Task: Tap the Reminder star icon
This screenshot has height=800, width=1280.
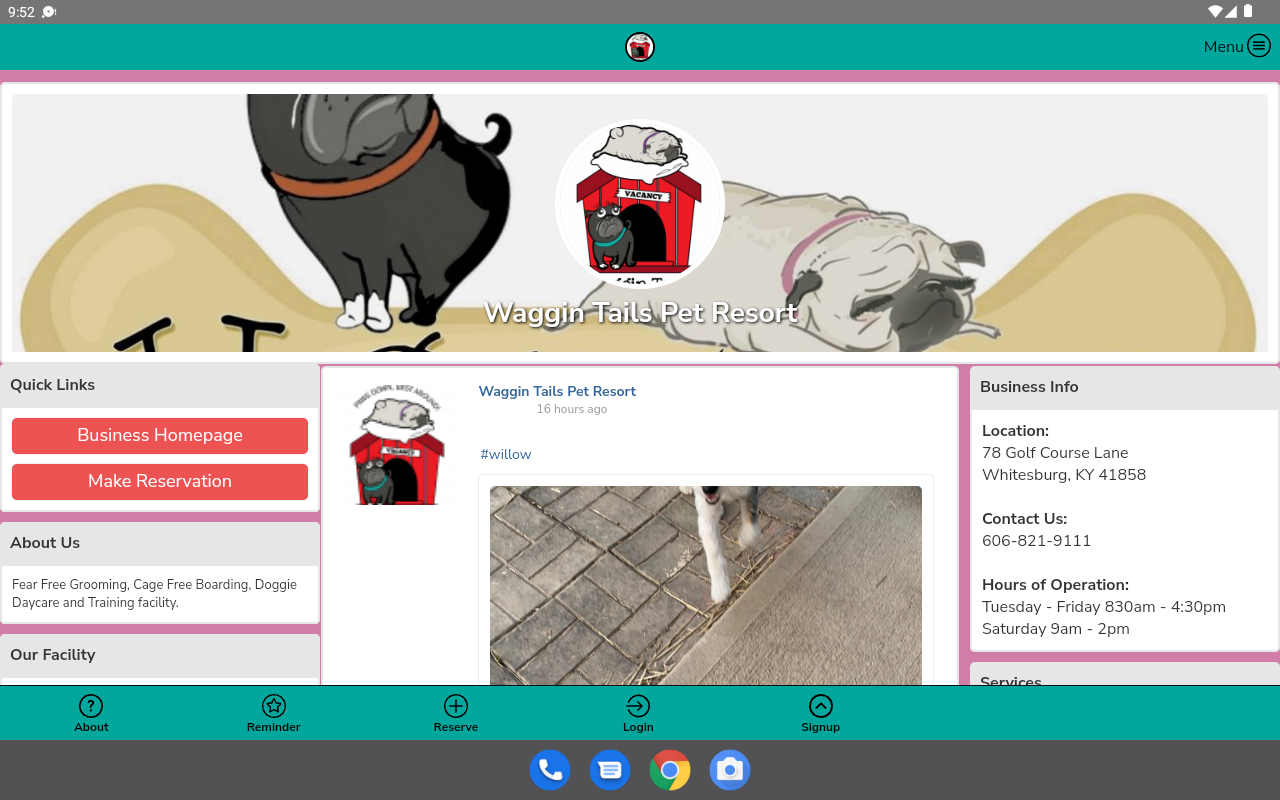Action: pyautogui.click(x=274, y=706)
